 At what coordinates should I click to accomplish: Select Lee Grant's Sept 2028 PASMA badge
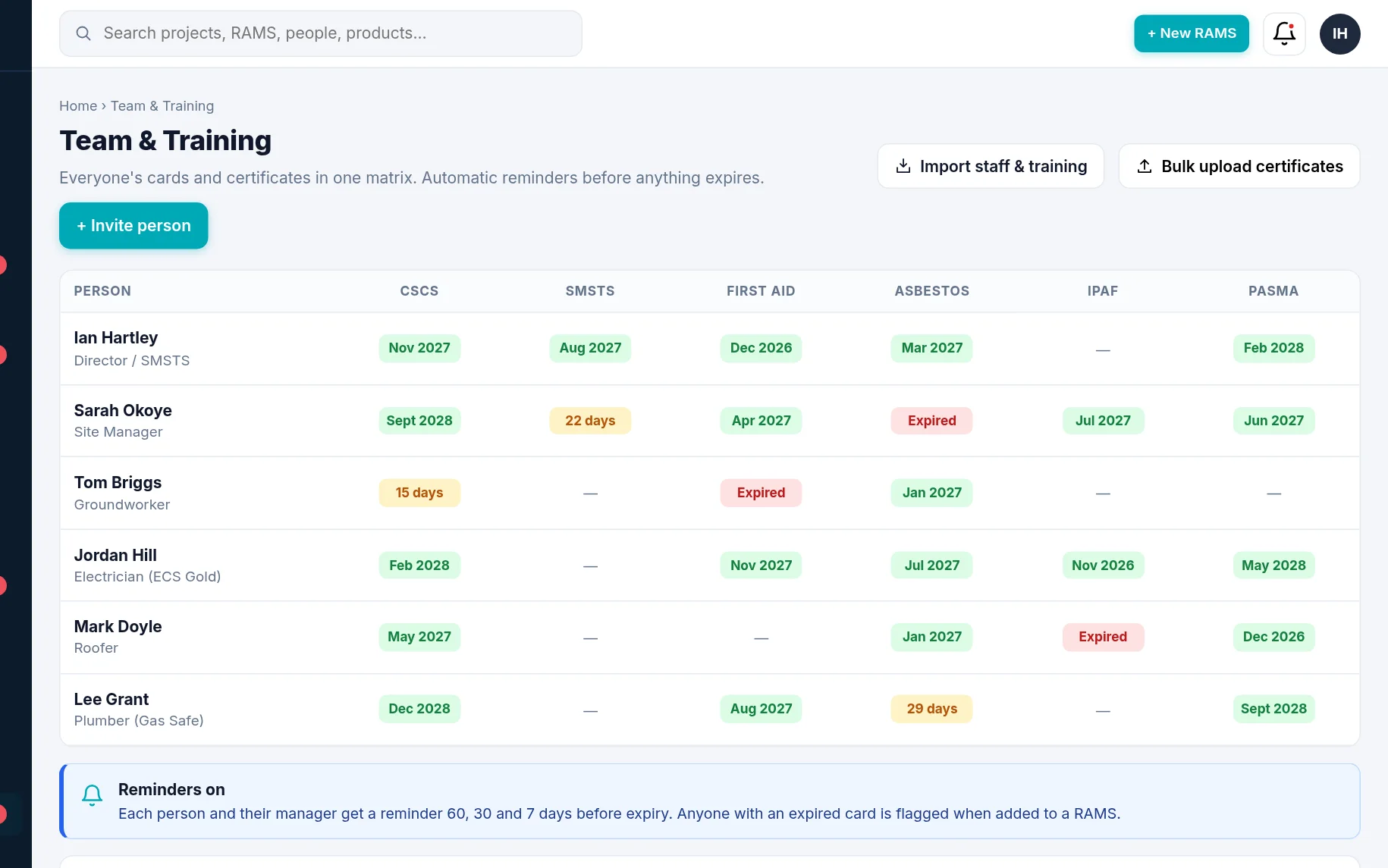click(1273, 709)
